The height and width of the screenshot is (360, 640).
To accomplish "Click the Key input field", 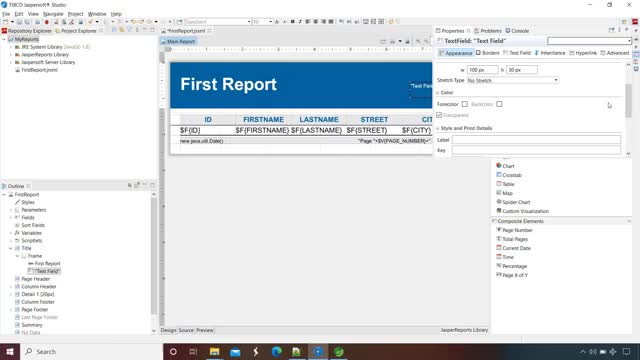I will [536, 150].
